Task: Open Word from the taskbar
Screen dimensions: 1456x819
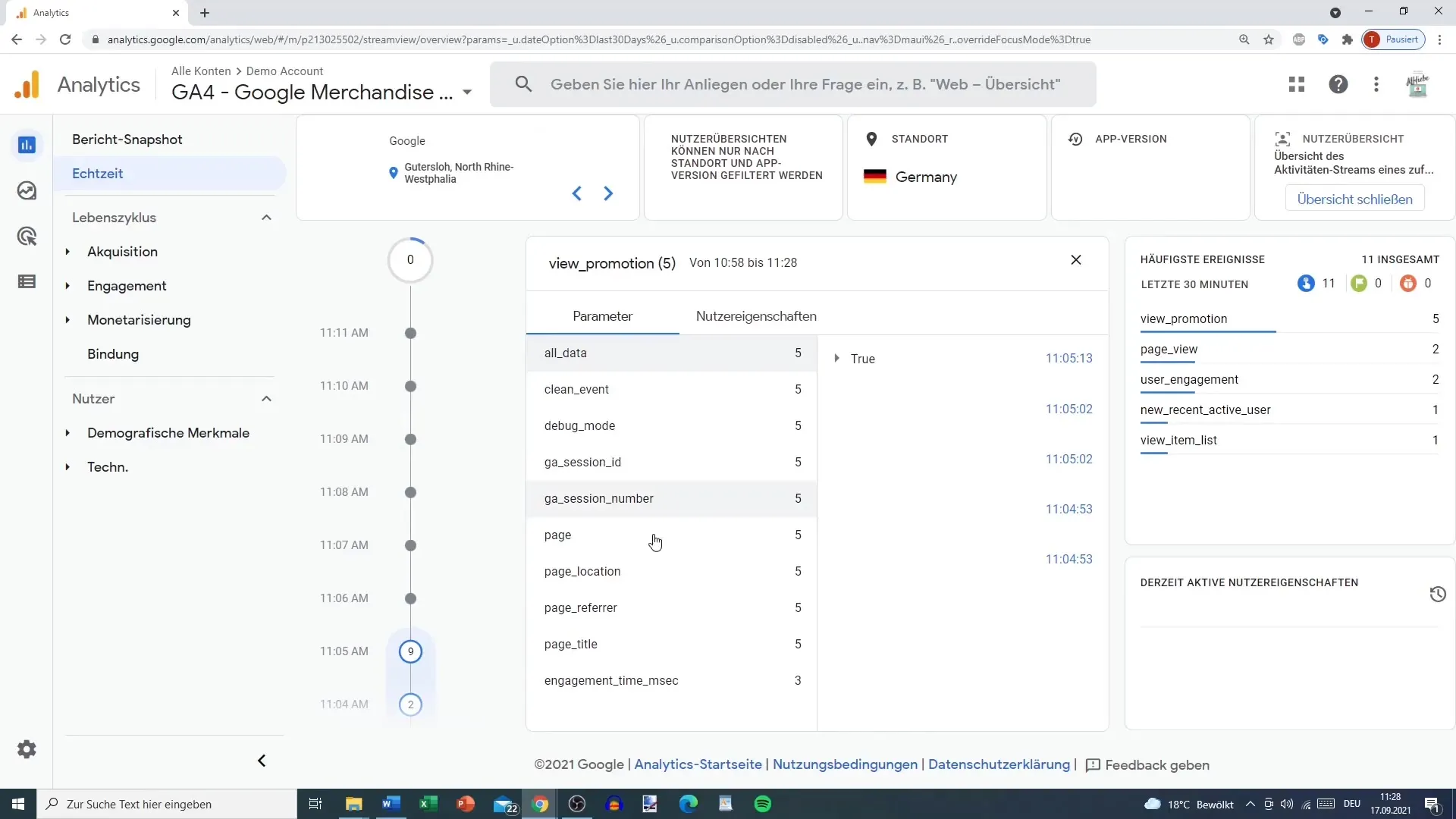Action: [x=391, y=804]
